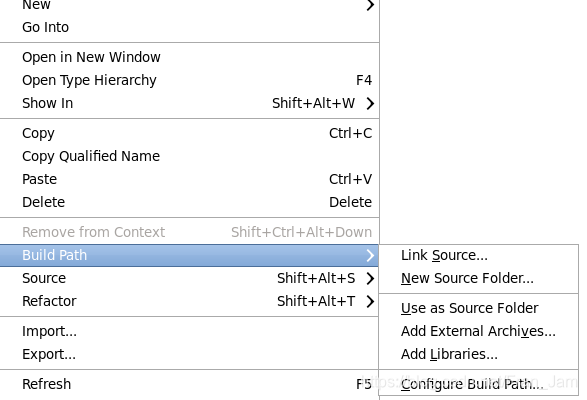Viewport: 587px width, 400px height.
Task: Select Open in New Window
Action: click(x=189, y=57)
